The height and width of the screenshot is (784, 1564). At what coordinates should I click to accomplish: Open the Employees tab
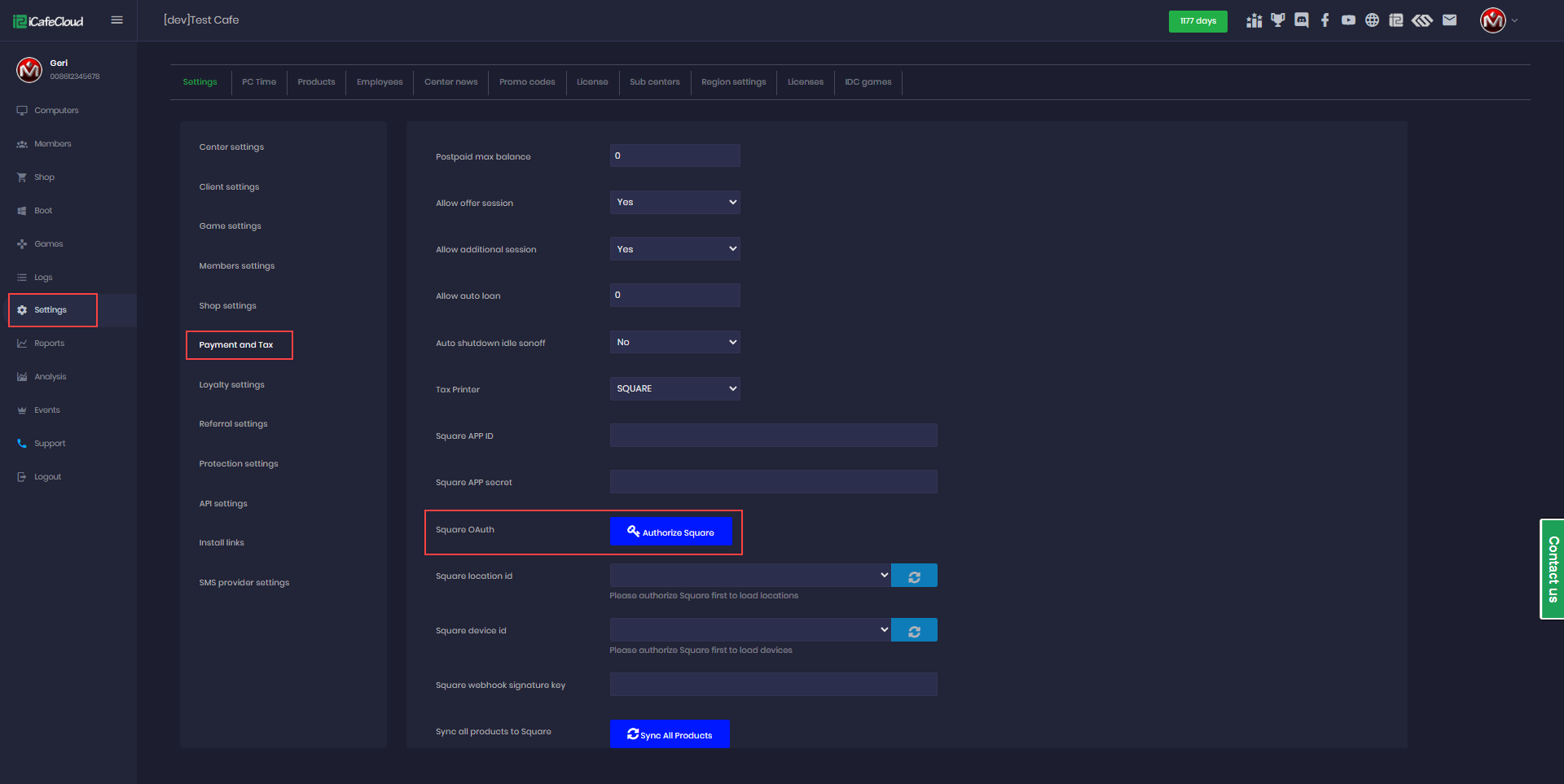click(380, 82)
